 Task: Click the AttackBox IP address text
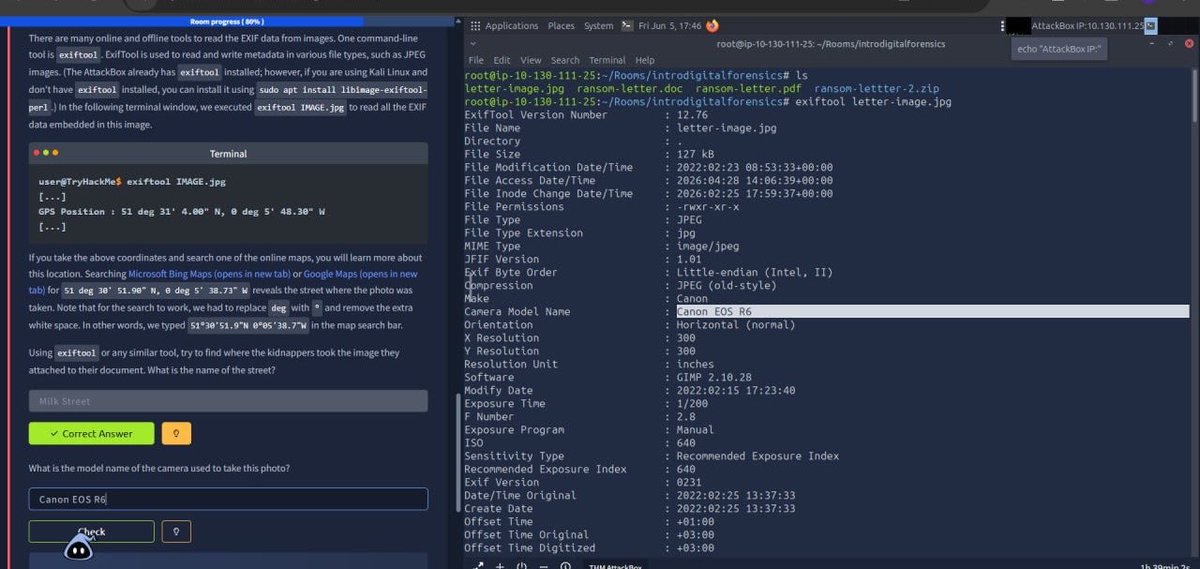(1087, 26)
